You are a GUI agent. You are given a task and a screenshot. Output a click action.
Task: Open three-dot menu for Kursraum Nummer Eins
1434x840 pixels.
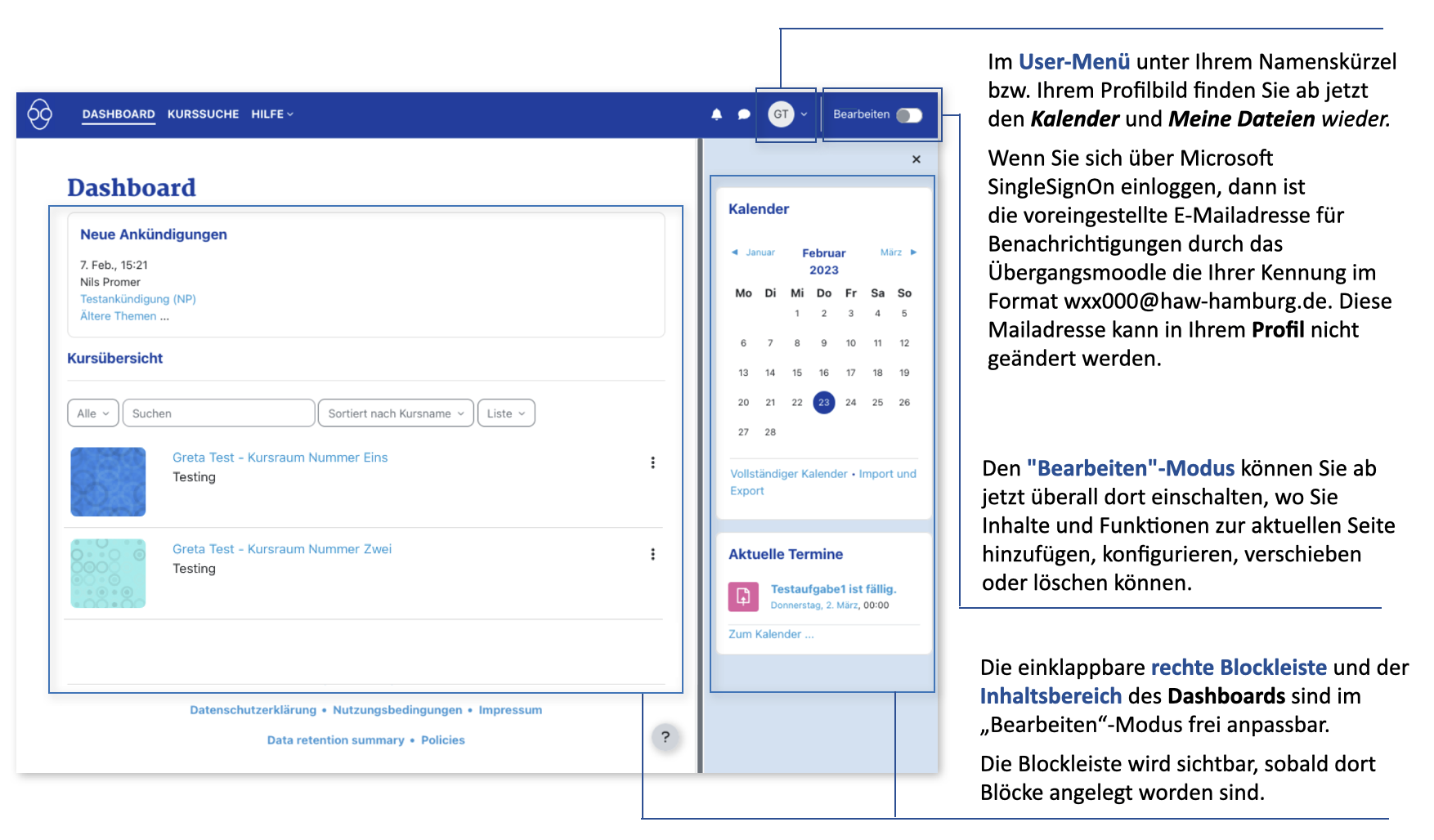coord(652,462)
